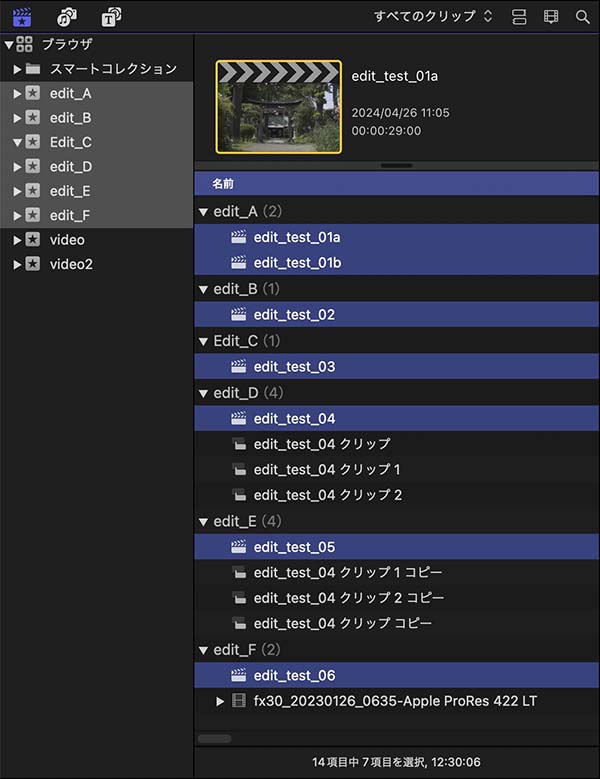
Task: Expand video event in sidebar
Action: (x=17, y=240)
